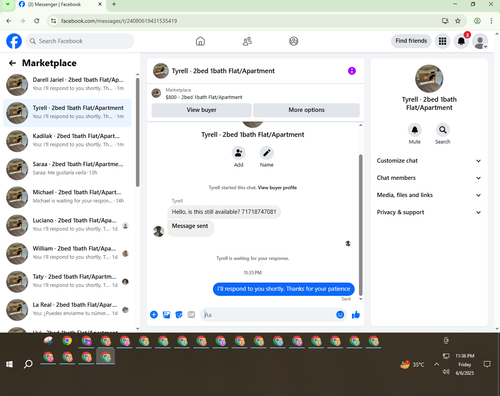
Task: Open Kadilak conversation in the list
Action: pos(68,140)
